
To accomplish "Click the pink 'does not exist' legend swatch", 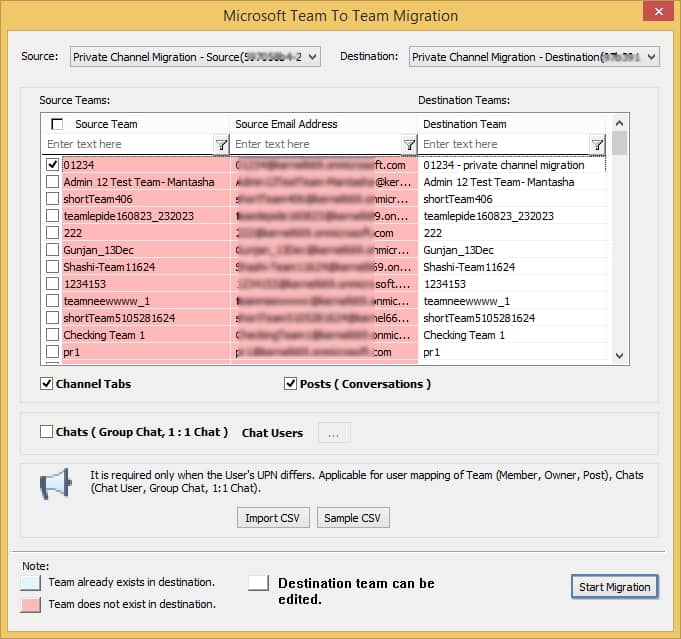I will pyautogui.click(x=30, y=605).
